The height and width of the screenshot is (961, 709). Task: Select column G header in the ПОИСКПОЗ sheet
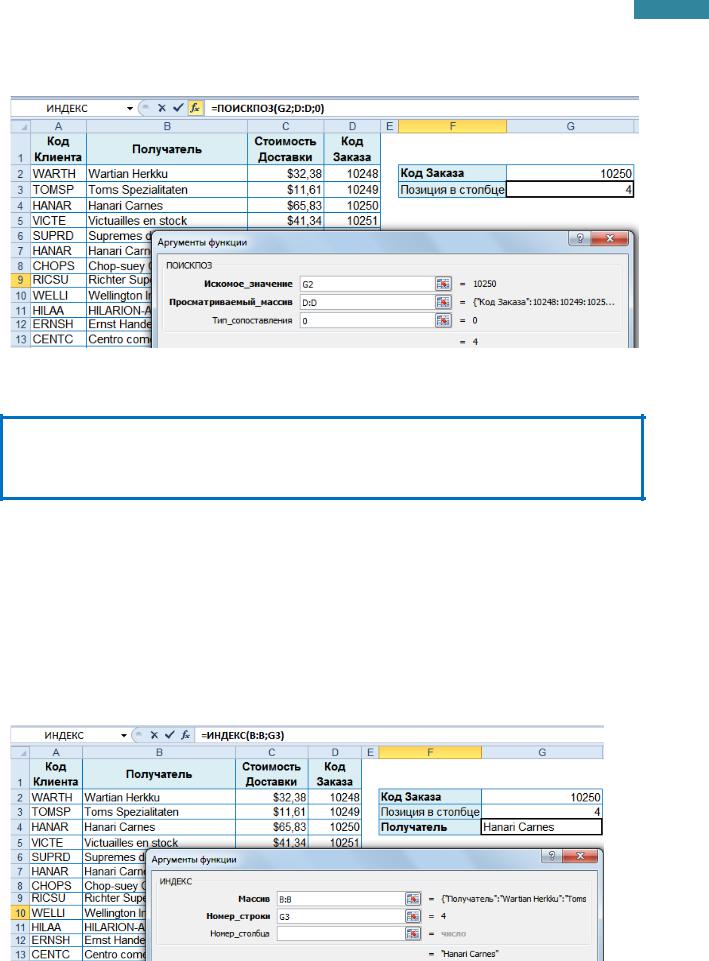click(x=570, y=126)
